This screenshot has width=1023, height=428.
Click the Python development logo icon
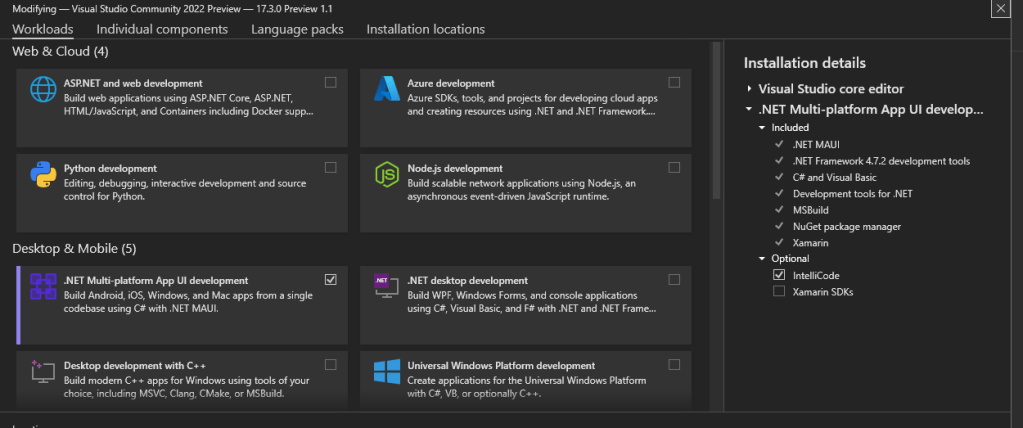(x=43, y=176)
